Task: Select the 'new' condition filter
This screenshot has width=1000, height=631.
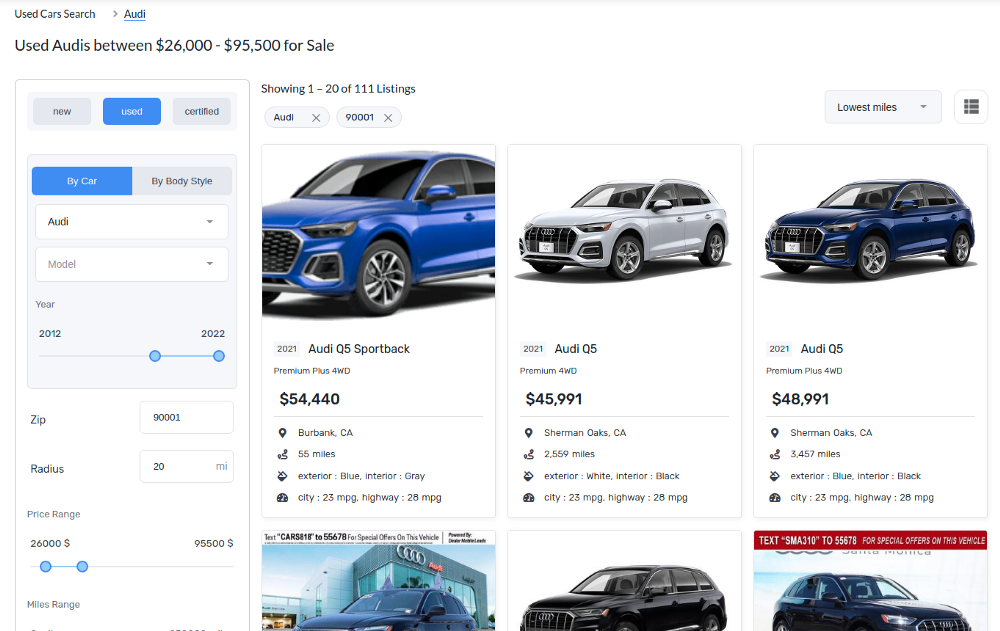Action: [x=62, y=111]
